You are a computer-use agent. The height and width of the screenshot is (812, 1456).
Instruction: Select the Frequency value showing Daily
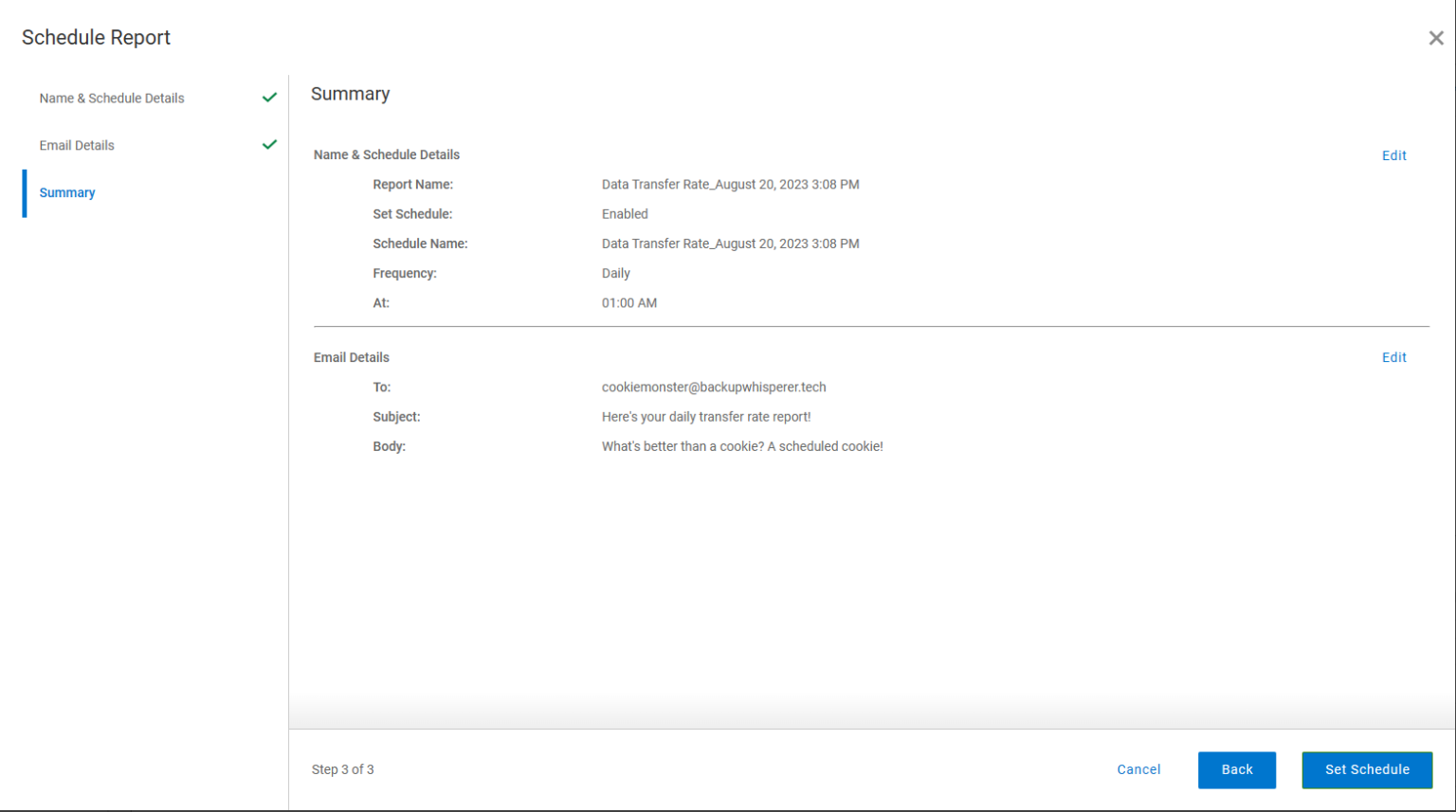(x=615, y=273)
